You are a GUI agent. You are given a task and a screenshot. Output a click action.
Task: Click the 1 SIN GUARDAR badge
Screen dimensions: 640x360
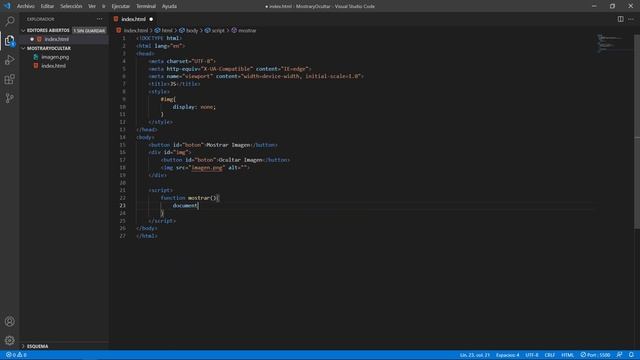click(x=89, y=31)
